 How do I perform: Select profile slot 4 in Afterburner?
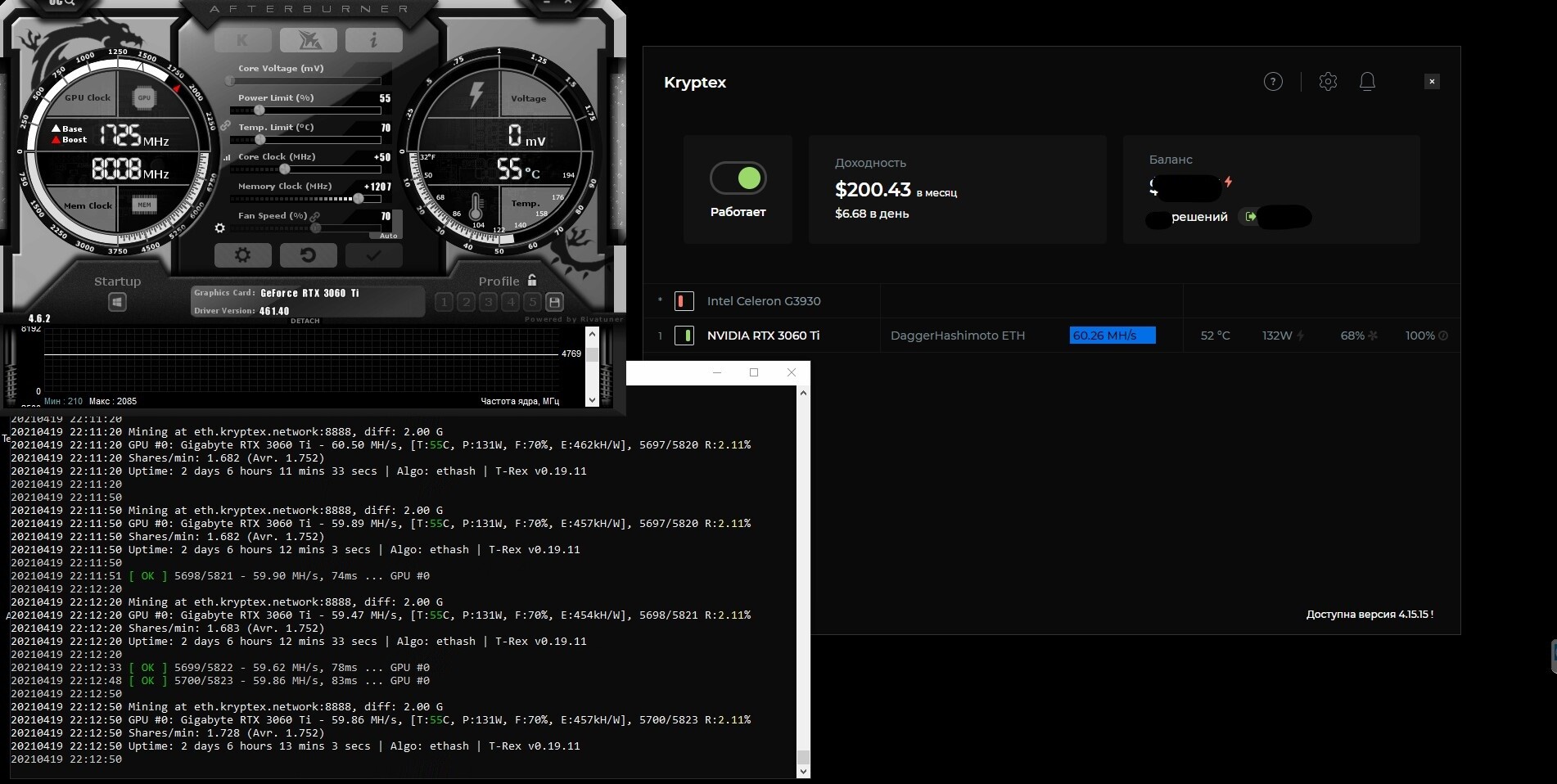[510, 302]
